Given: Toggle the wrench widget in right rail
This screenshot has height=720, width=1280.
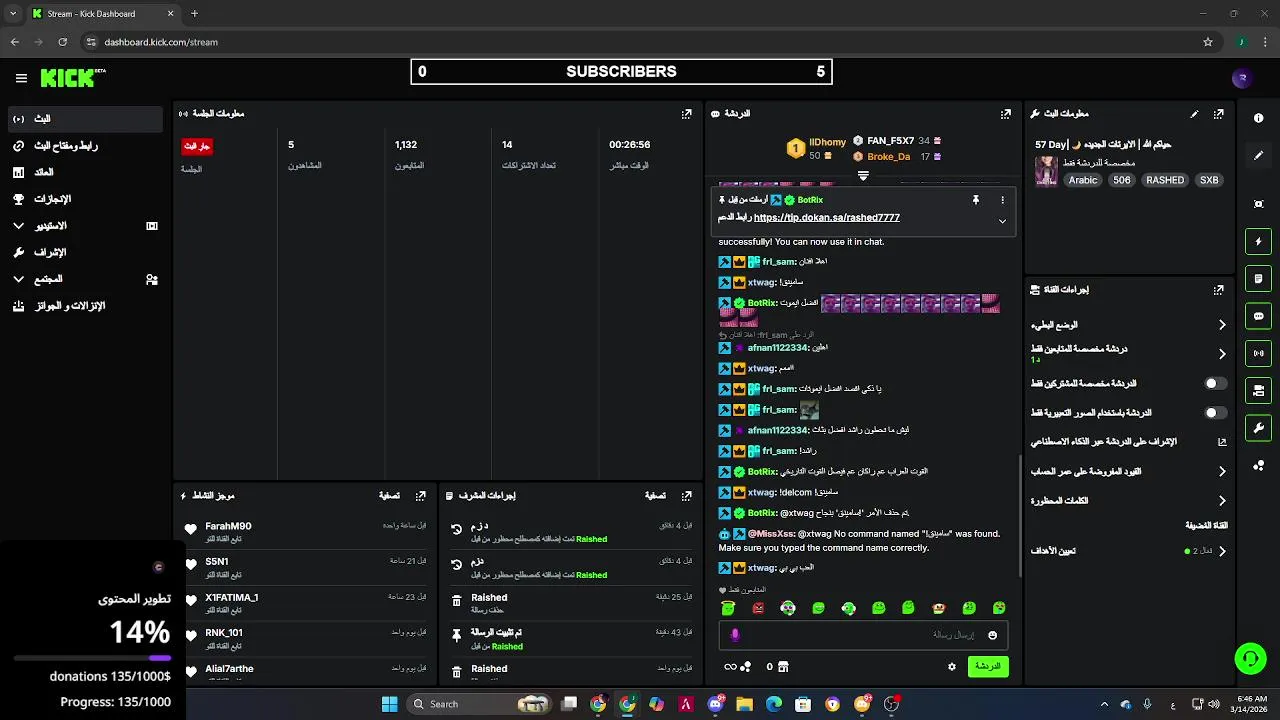Looking at the screenshot, I should (1258, 428).
